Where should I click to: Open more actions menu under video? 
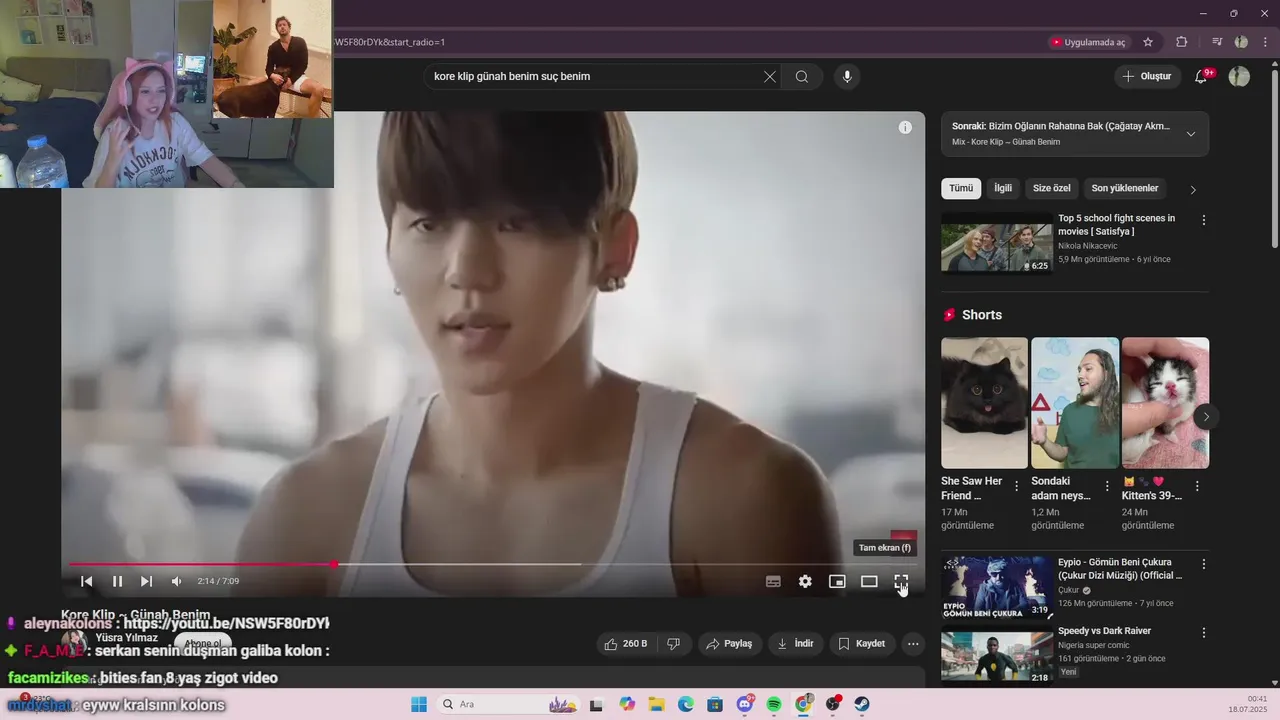[x=913, y=644]
